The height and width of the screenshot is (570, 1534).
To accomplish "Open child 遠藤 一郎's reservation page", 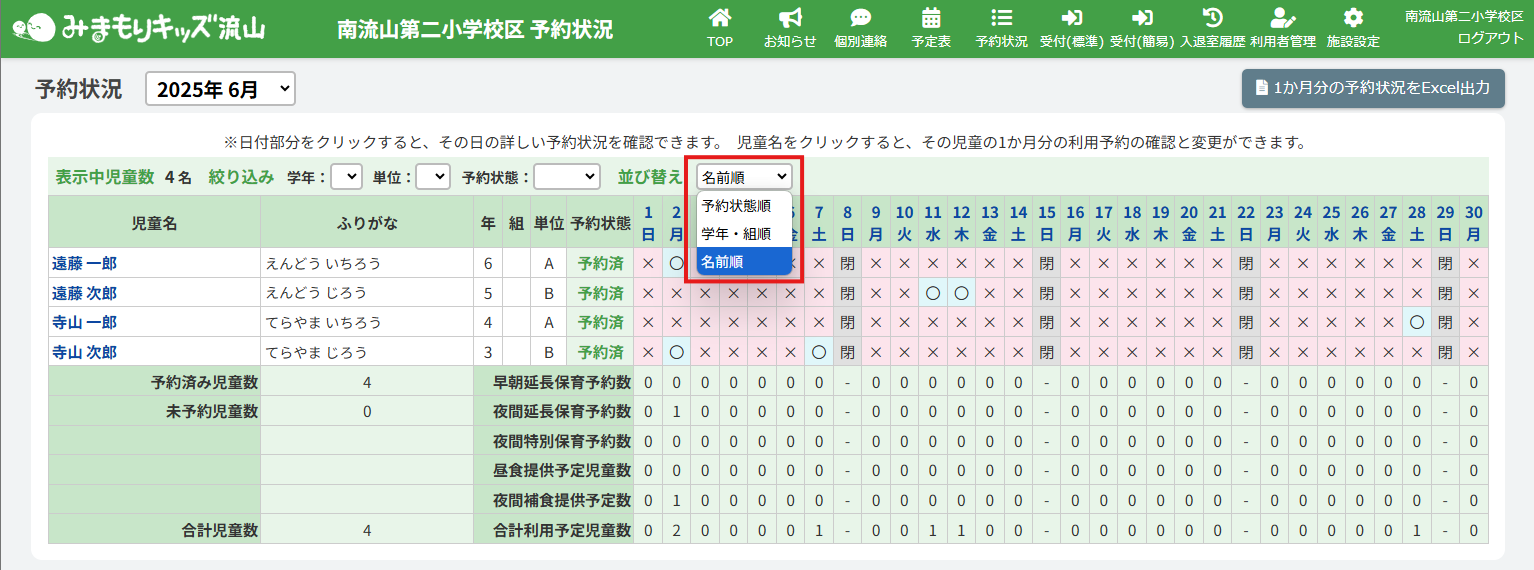I will (85, 264).
